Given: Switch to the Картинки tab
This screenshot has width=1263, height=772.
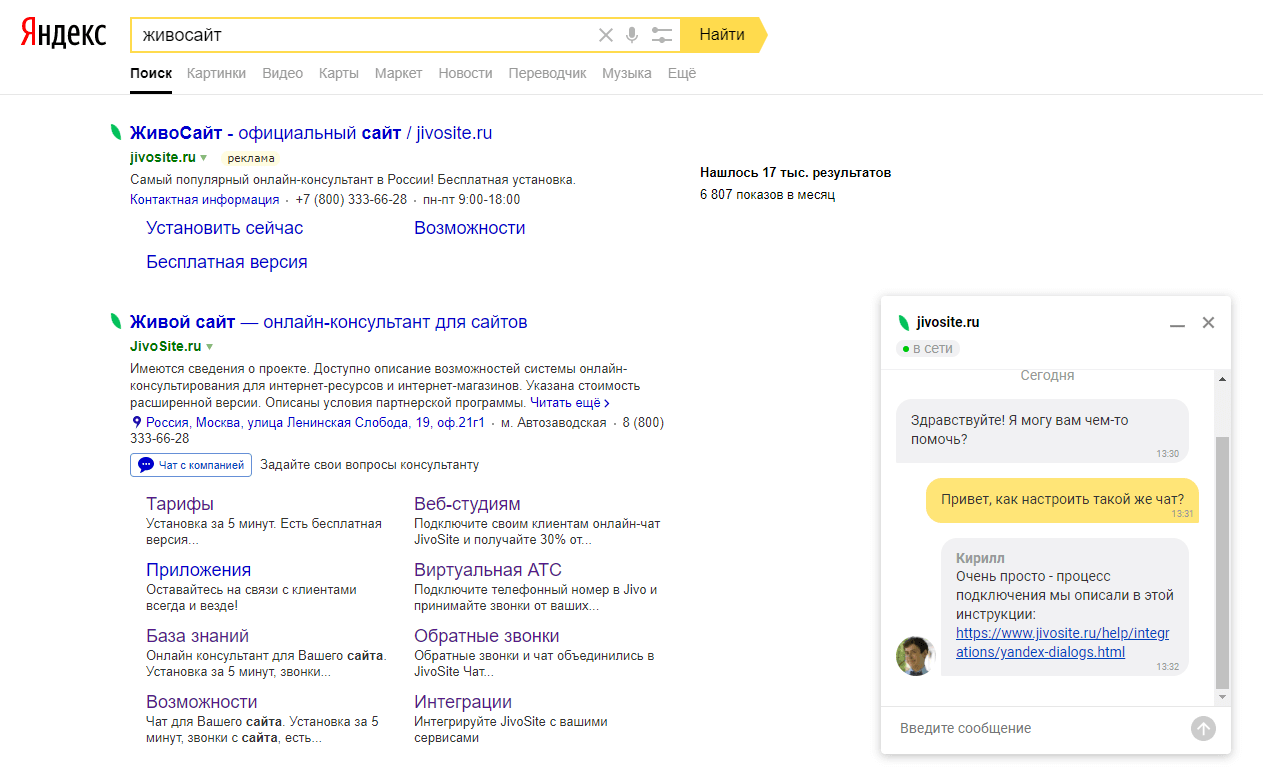Looking at the screenshot, I should click(216, 73).
